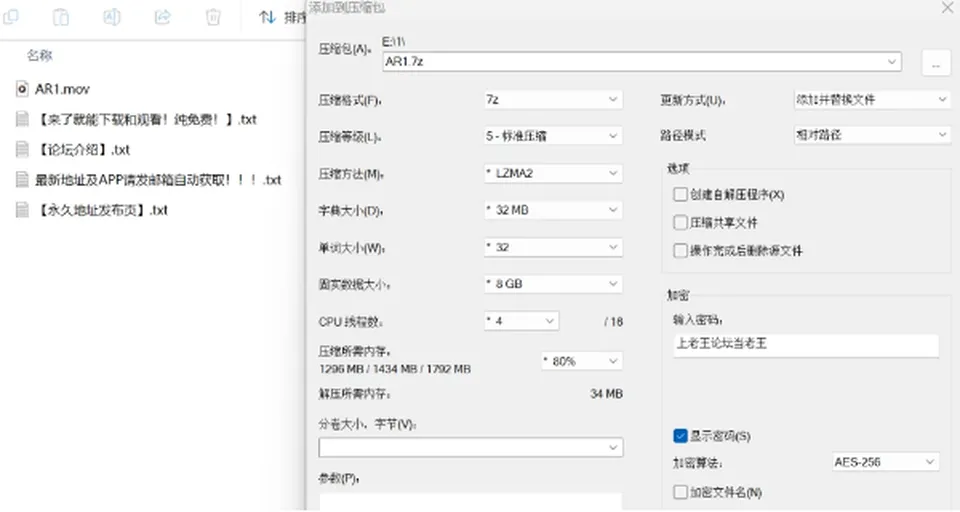This screenshot has width=960, height=512.
Task: Open the 加密算法 dropdown showing AES-256
Action: [x=885, y=462]
